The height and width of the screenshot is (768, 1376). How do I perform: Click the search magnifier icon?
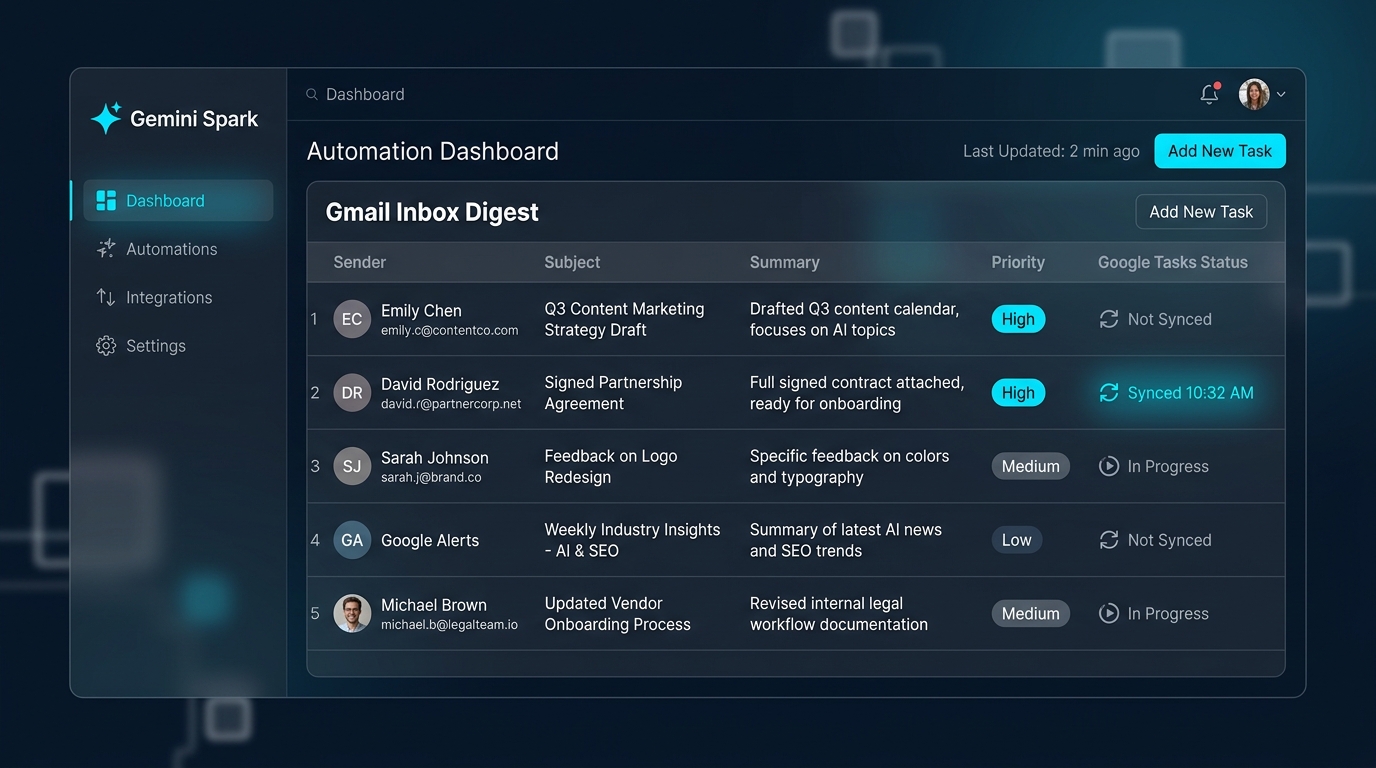312,94
